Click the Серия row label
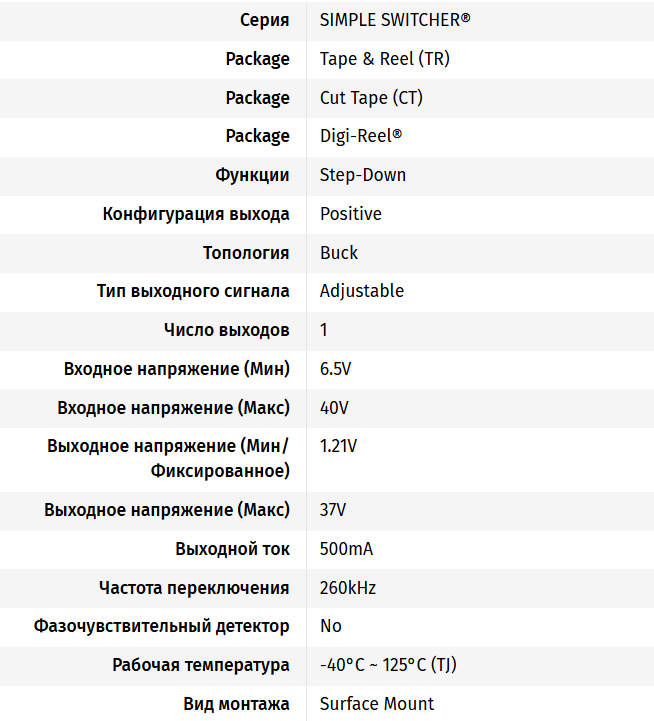Viewport: 654px width, 721px height. tap(265, 20)
